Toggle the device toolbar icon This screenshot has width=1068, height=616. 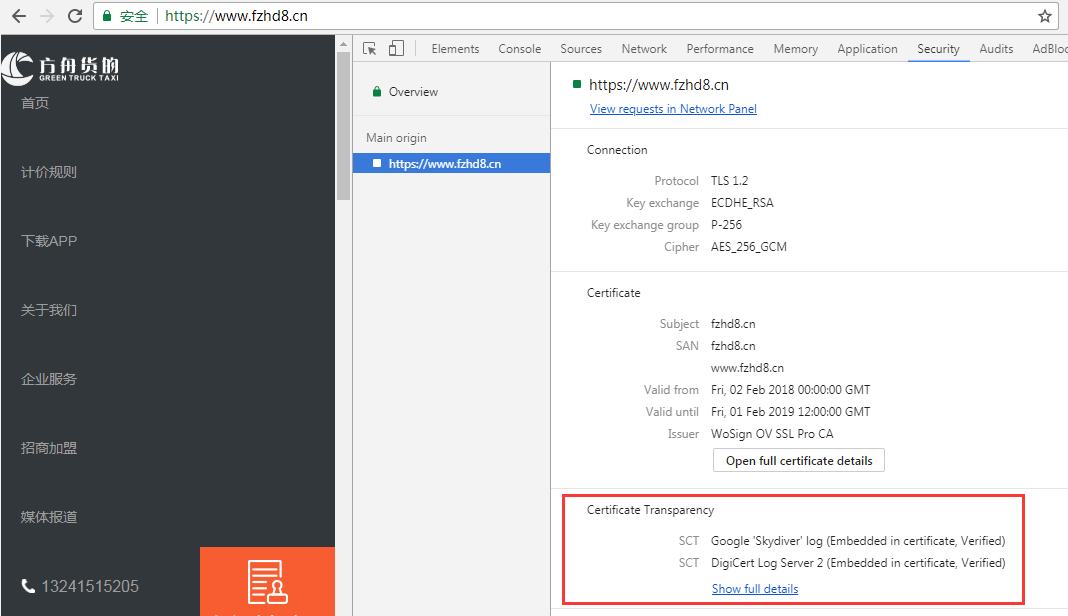396,48
